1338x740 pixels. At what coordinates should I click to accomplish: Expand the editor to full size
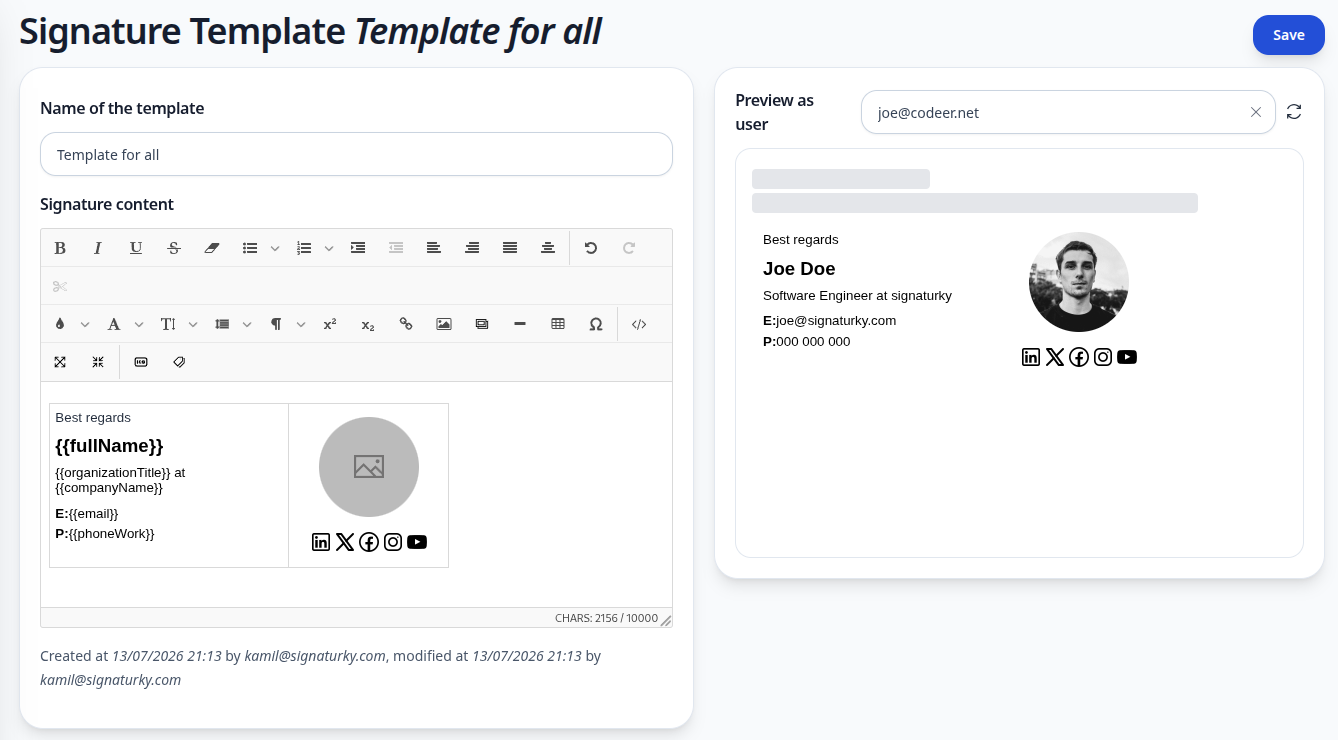pyautogui.click(x=60, y=362)
